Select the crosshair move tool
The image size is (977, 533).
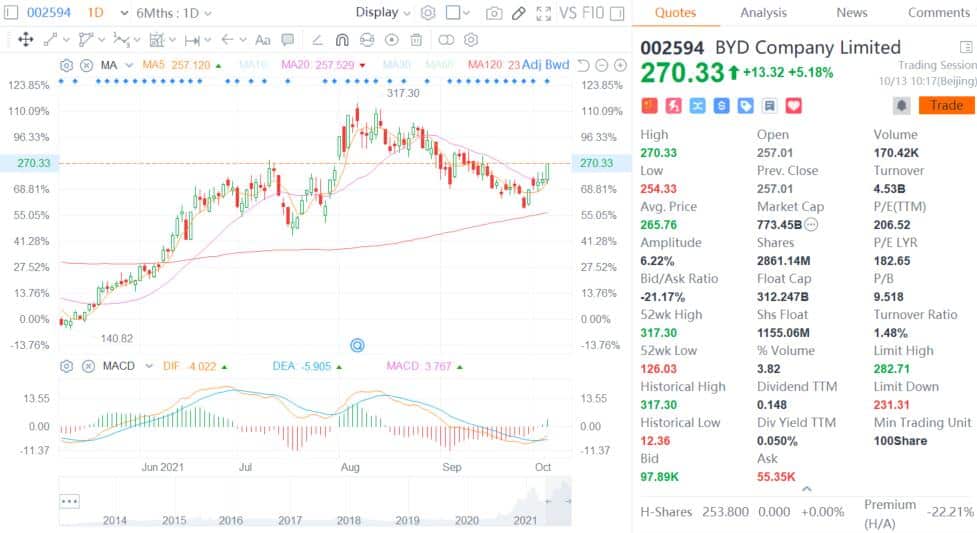pyautogui.click(x=25, y=40)
